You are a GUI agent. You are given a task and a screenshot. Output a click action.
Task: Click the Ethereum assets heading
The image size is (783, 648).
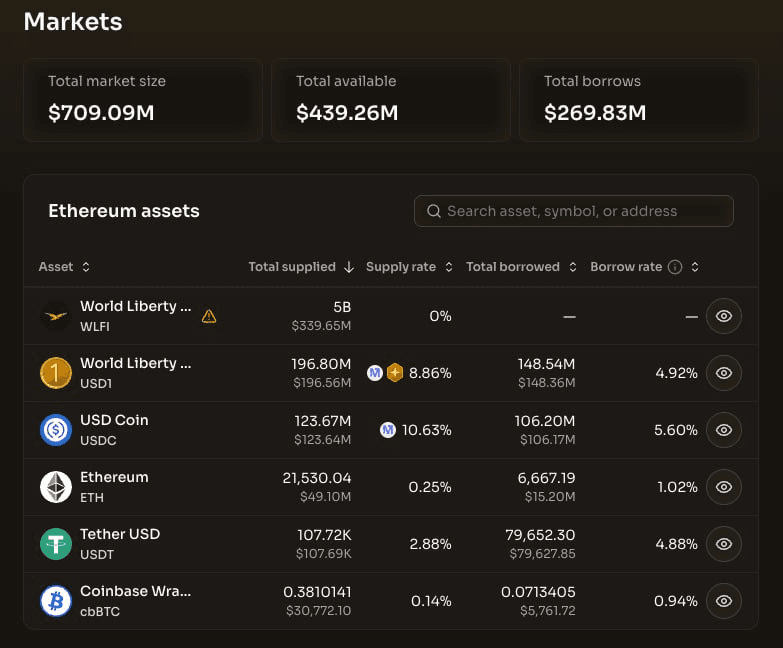[x=124, y=211]
